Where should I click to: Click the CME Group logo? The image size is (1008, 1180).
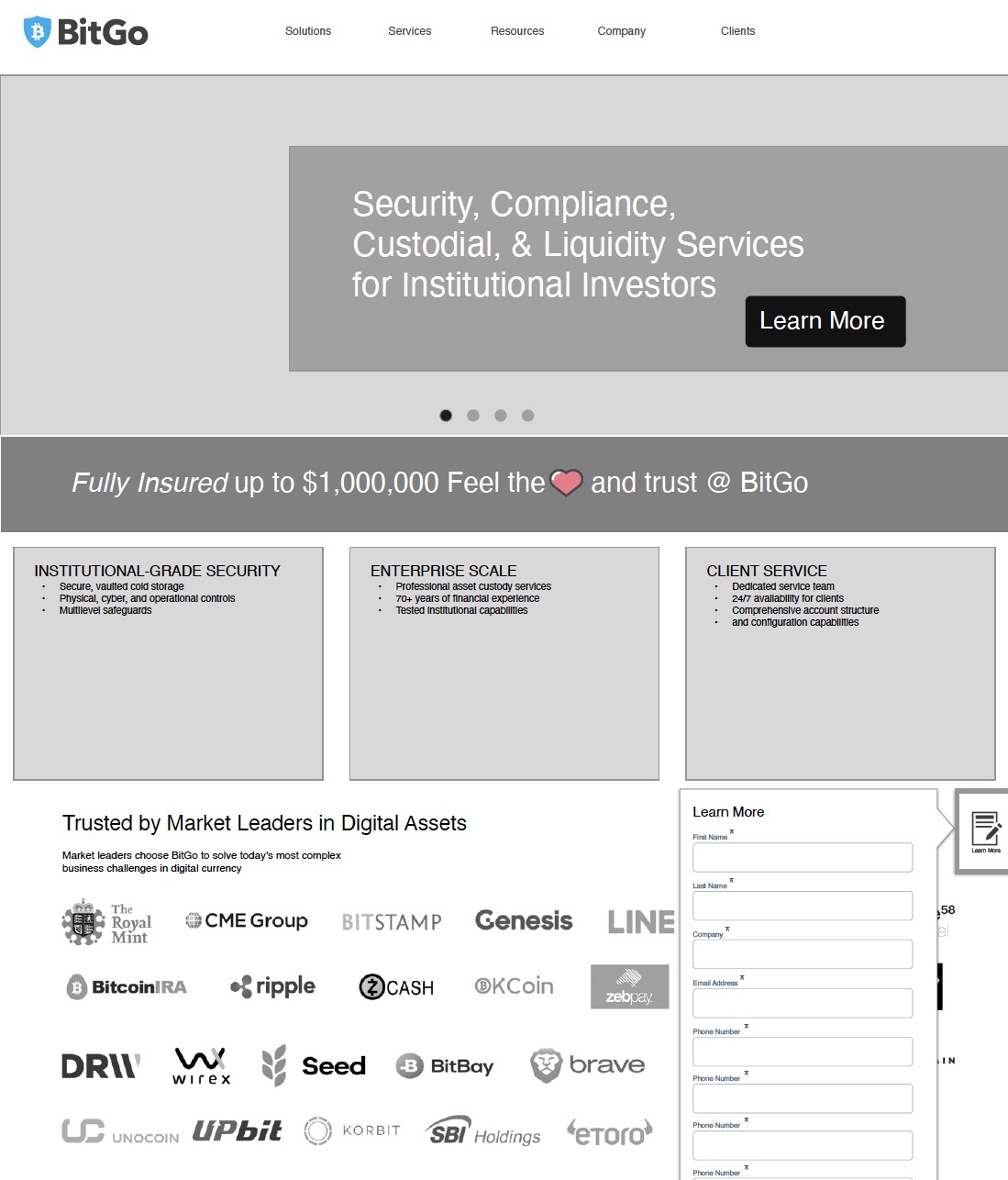[x=247, y=920]
